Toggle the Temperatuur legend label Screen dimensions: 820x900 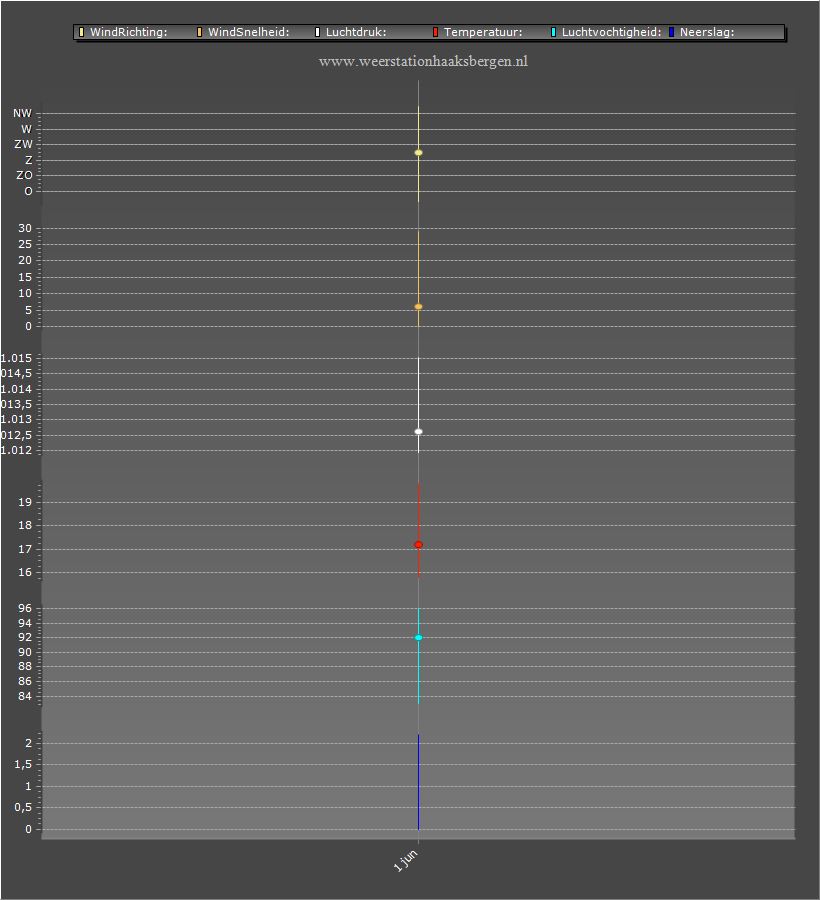pyautogui.click(x=483, y=32)
